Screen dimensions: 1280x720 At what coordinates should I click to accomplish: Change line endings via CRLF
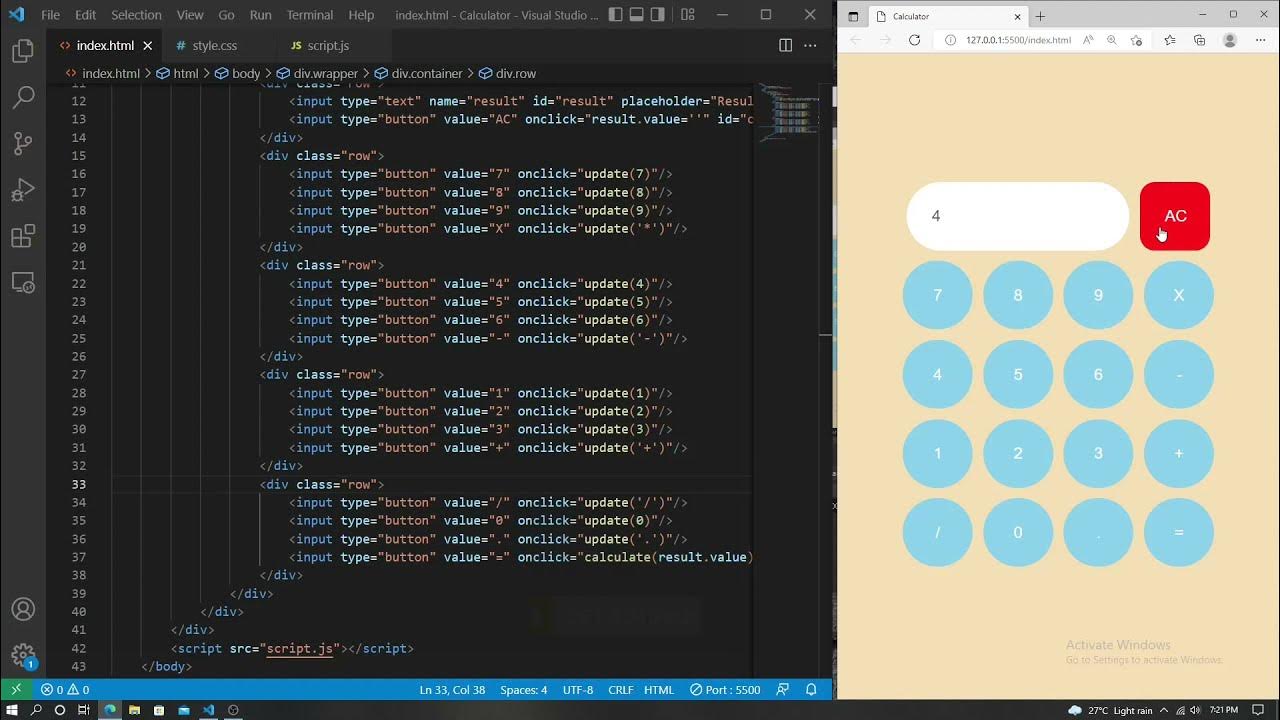click(x=621, y=689)
